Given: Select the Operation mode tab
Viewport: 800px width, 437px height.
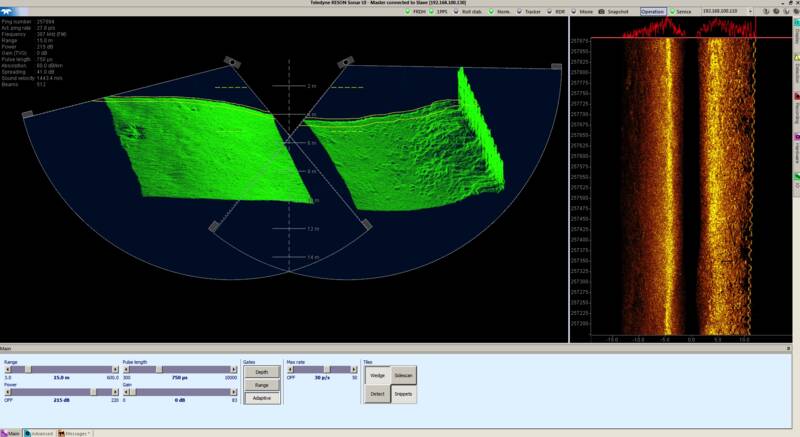Looking at the screenshot, I should click(x=653, y=11).
